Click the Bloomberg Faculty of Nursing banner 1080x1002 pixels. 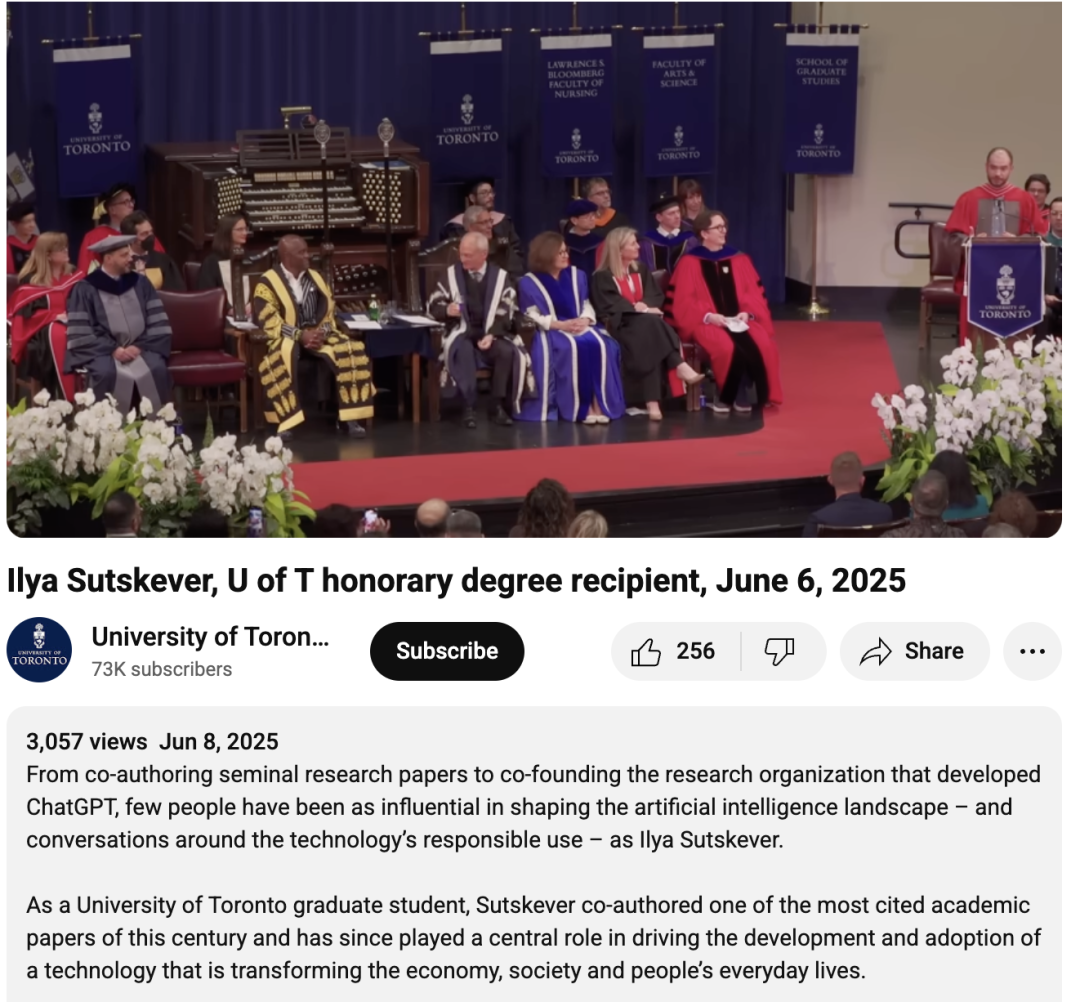[576, 107]
